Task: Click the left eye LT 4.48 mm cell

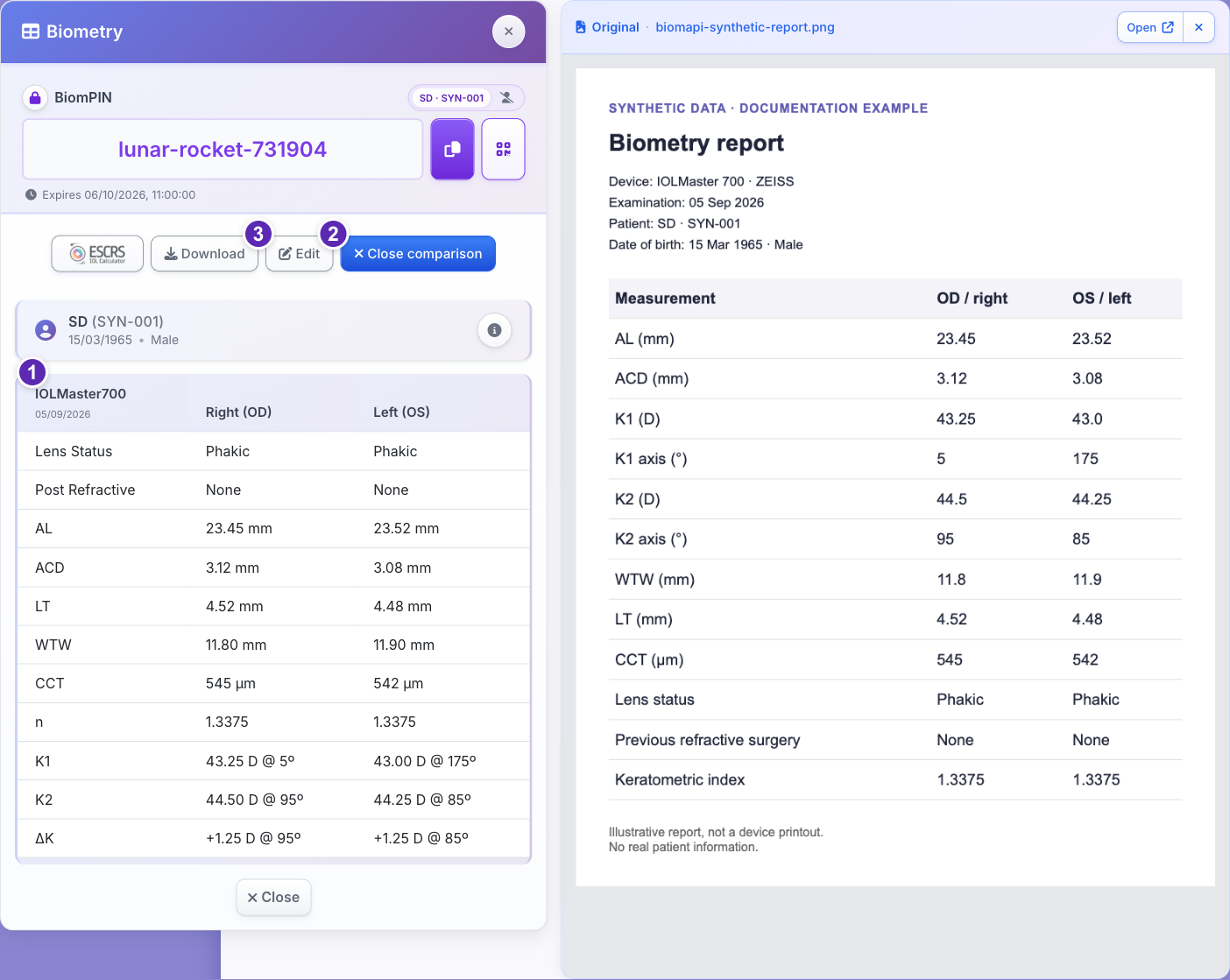Action: pos(402,606)
